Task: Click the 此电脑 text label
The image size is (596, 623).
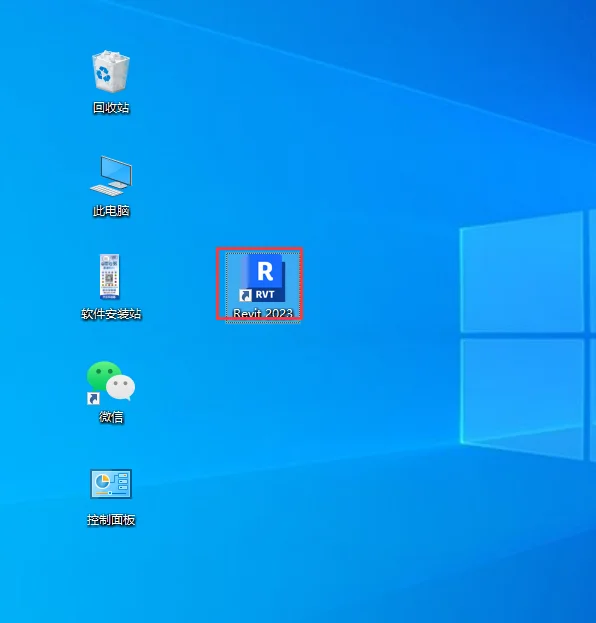Action: click(x=111, y=211)
